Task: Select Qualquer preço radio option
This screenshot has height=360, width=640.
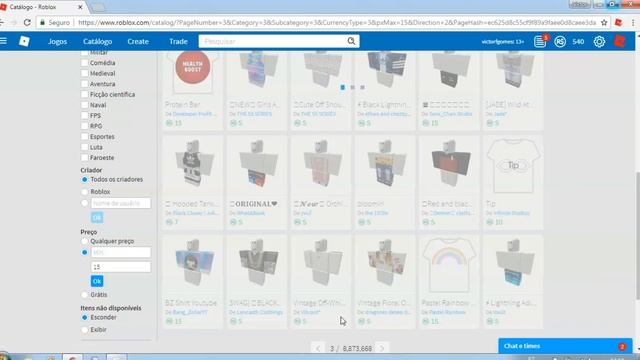Action: [84, 241]
